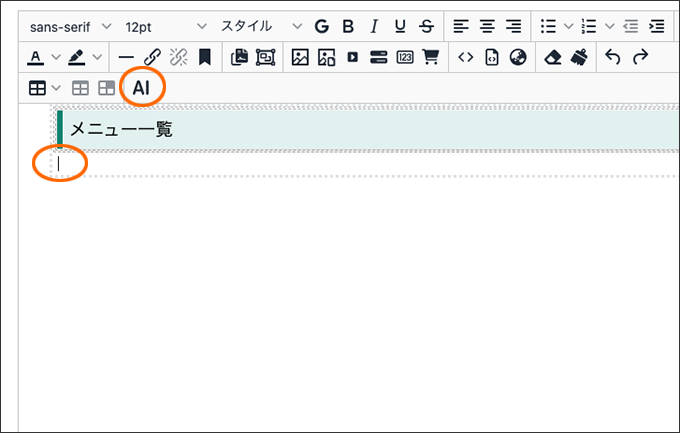Open the sans-serif font family dropdown

[x=70, y=27]
